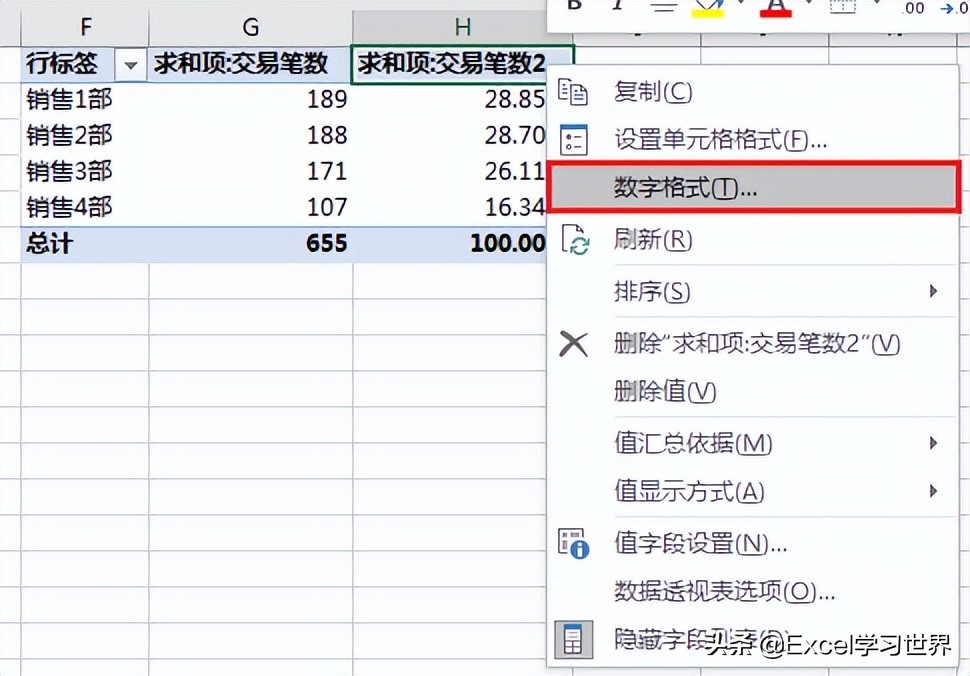The image size is (970, 676).
Task: Toggle Italic in the mini toolbar
Action: pos(617,5)
